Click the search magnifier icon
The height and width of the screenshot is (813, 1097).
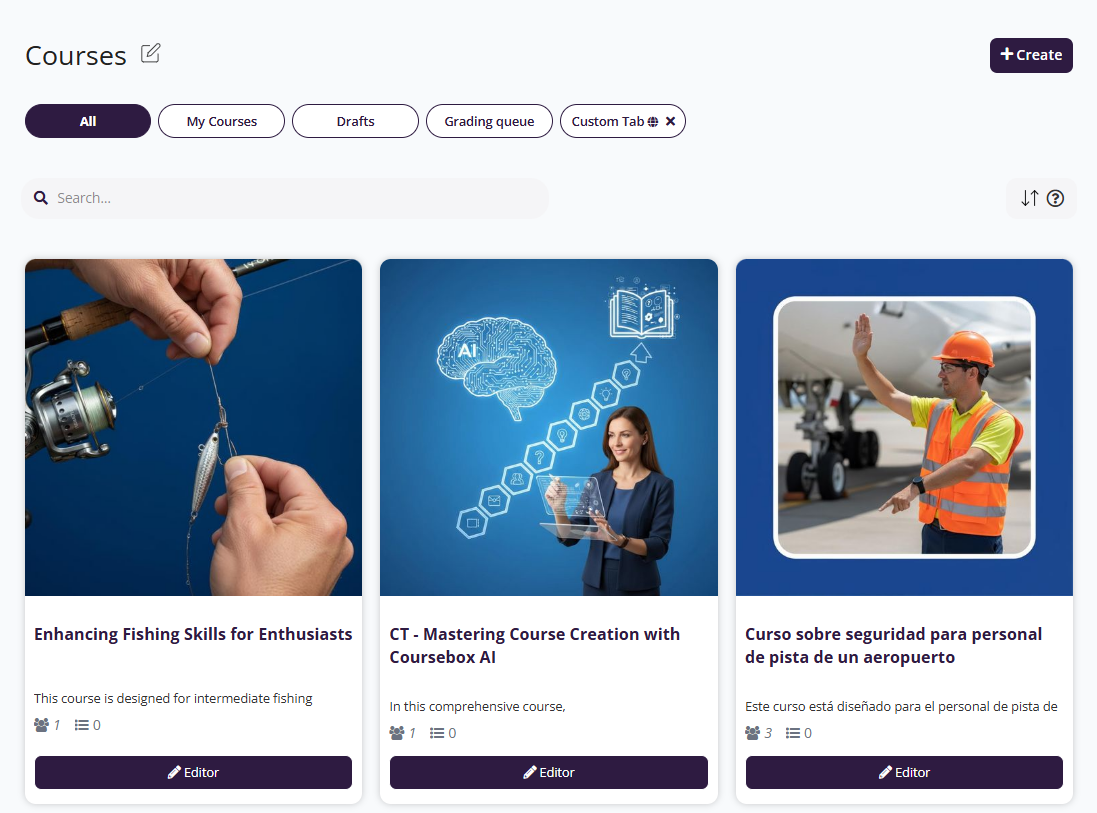pyautogui.click(x=41, y=198)
